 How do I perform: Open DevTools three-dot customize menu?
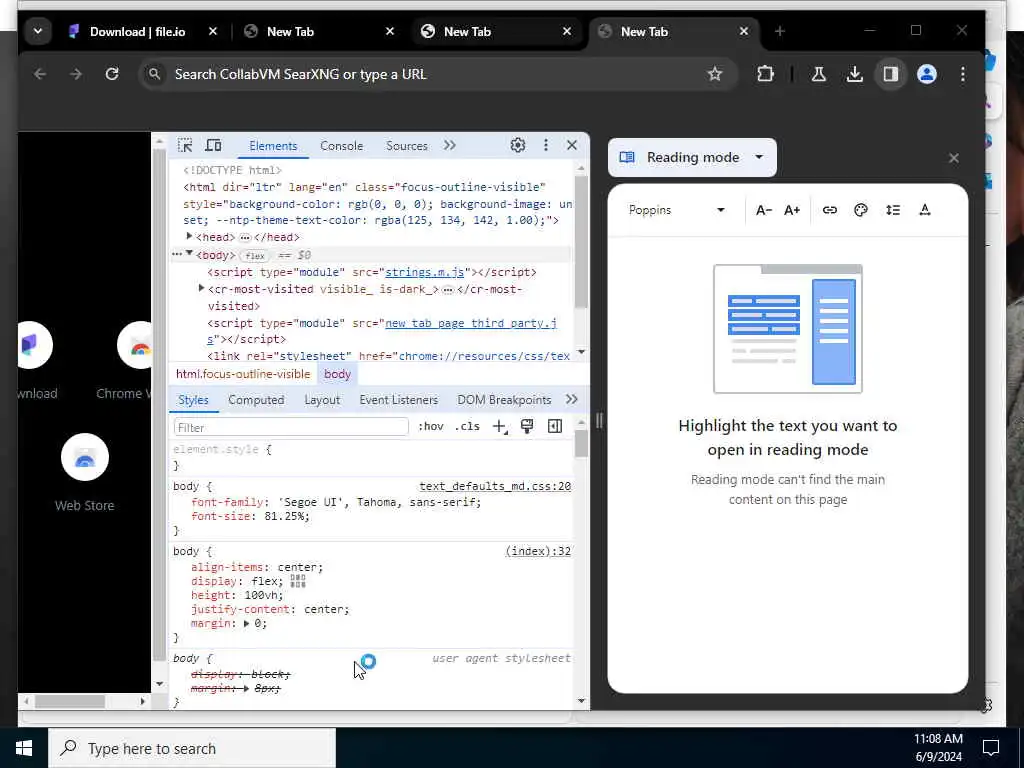pyautogui.click(x=546, y=145)
